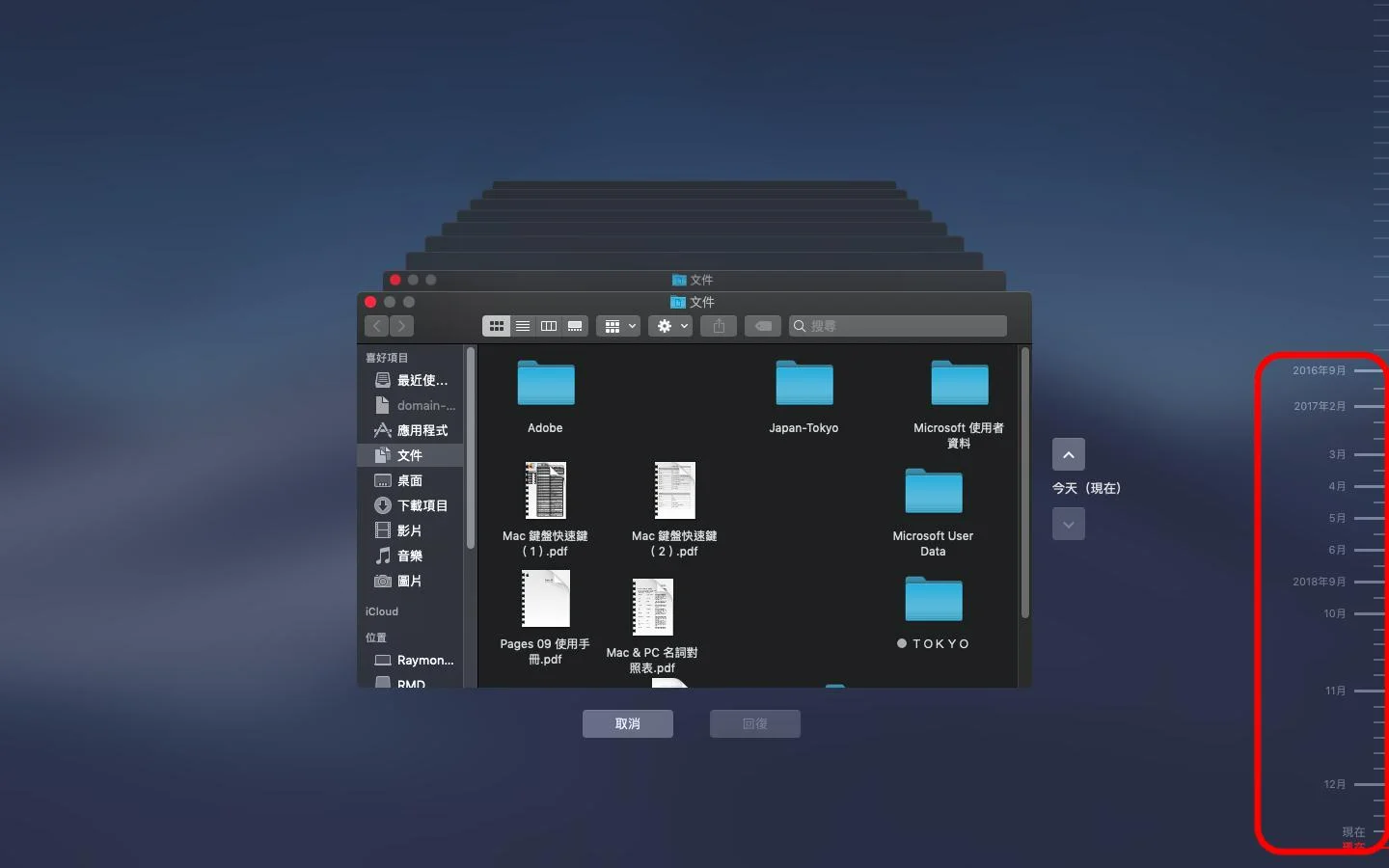Screen dimensions: 1389x868
Task: Click the share toolbar icon
Action: pyautogui.click(x=719, y=326)
